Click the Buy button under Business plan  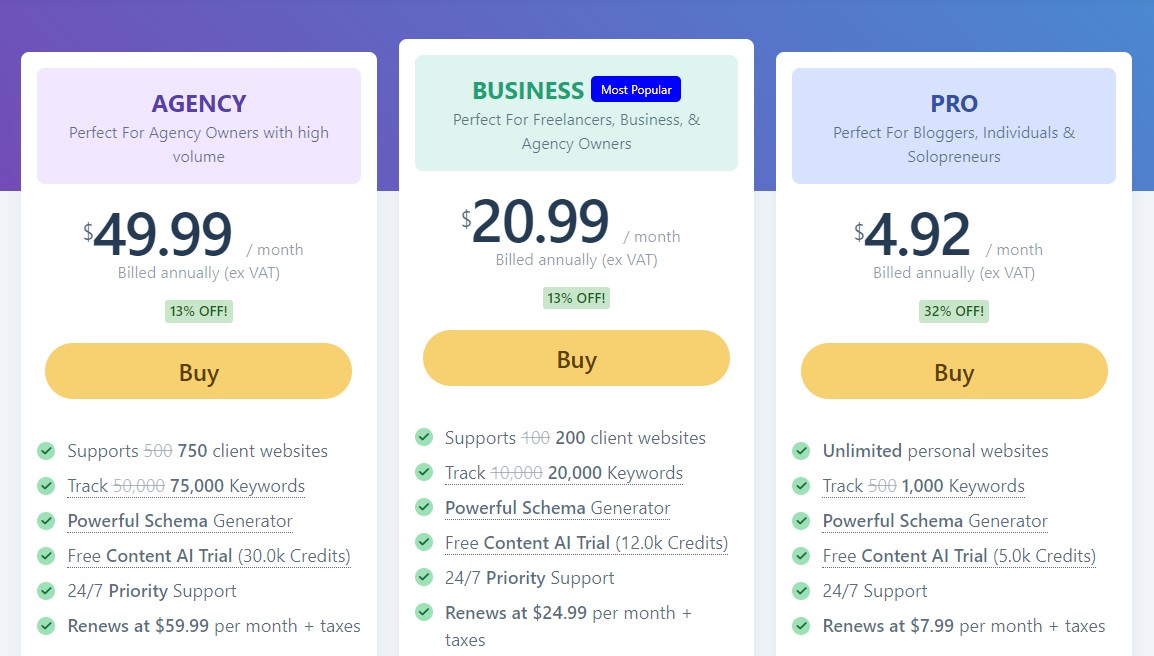click(576, 359)
